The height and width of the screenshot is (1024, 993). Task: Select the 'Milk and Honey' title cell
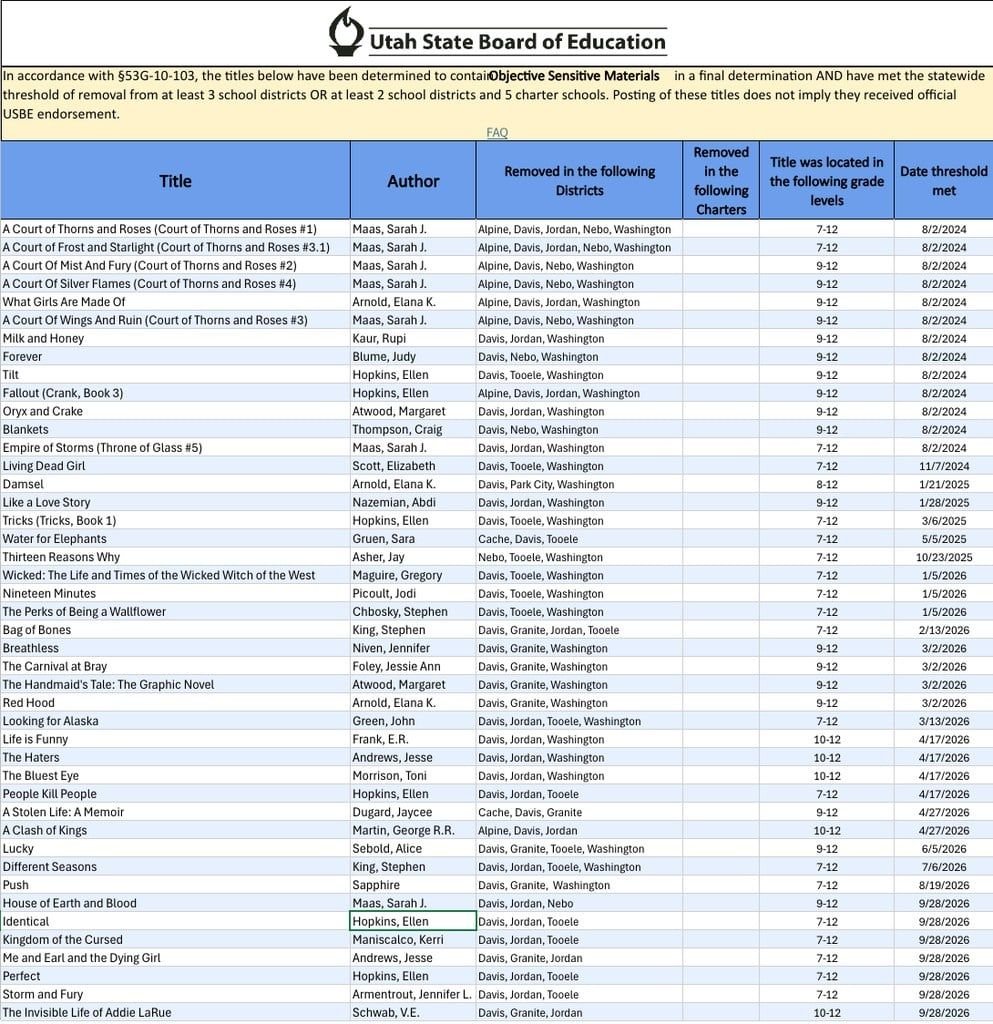pyautogui.click(x=175, y=339)
